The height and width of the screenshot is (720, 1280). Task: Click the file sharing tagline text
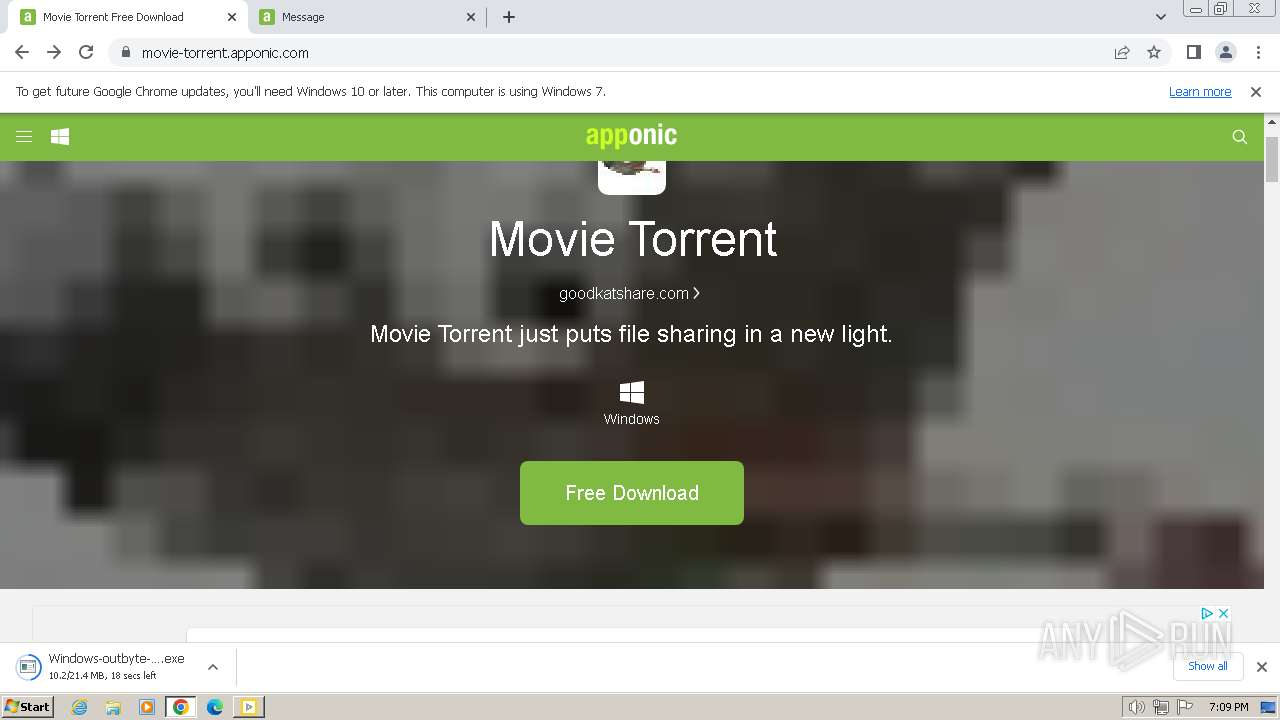pyautogui.click(x=631, y=334)
